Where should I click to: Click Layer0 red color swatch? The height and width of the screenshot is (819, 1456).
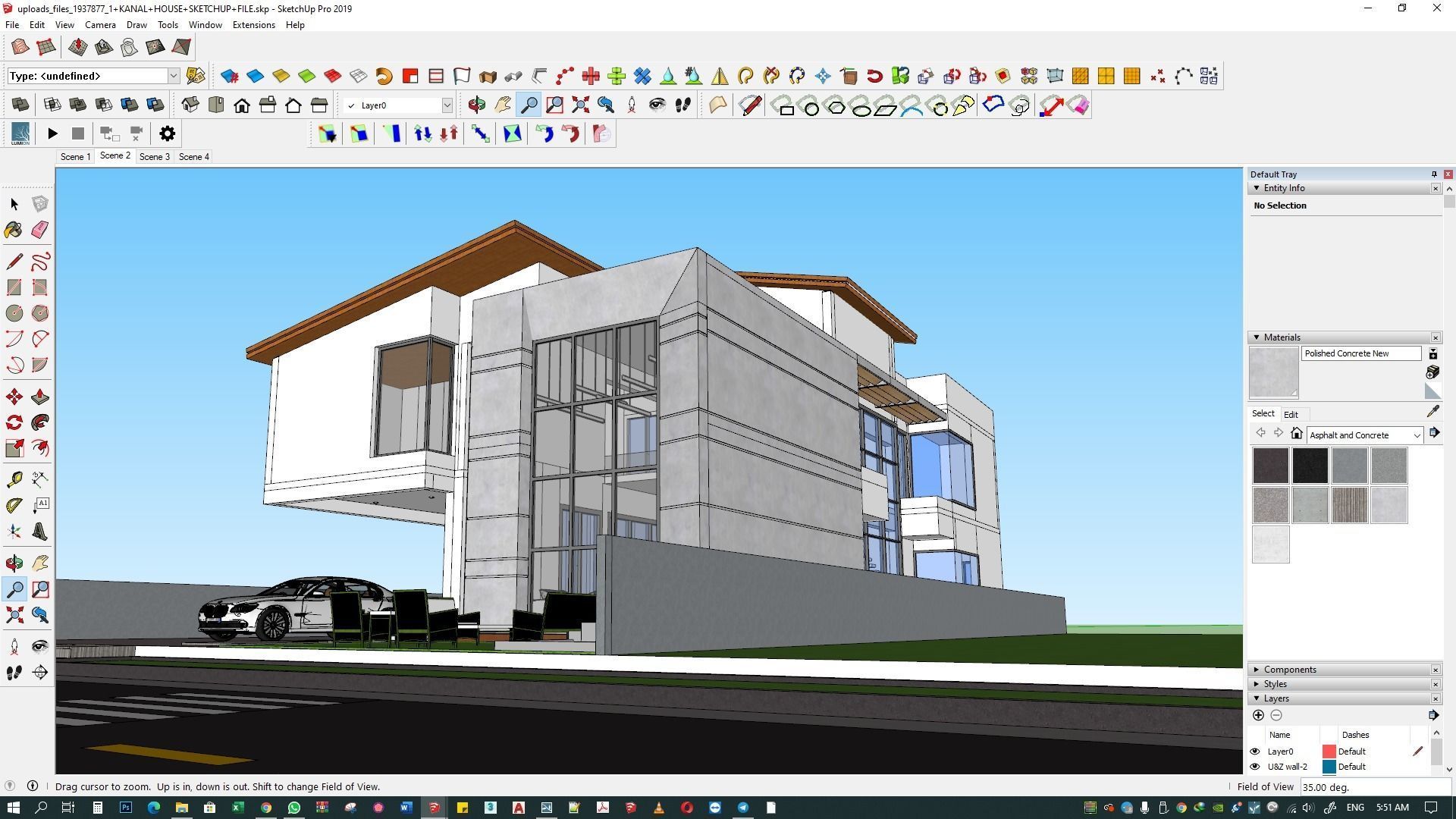[x=1329, y=752]
